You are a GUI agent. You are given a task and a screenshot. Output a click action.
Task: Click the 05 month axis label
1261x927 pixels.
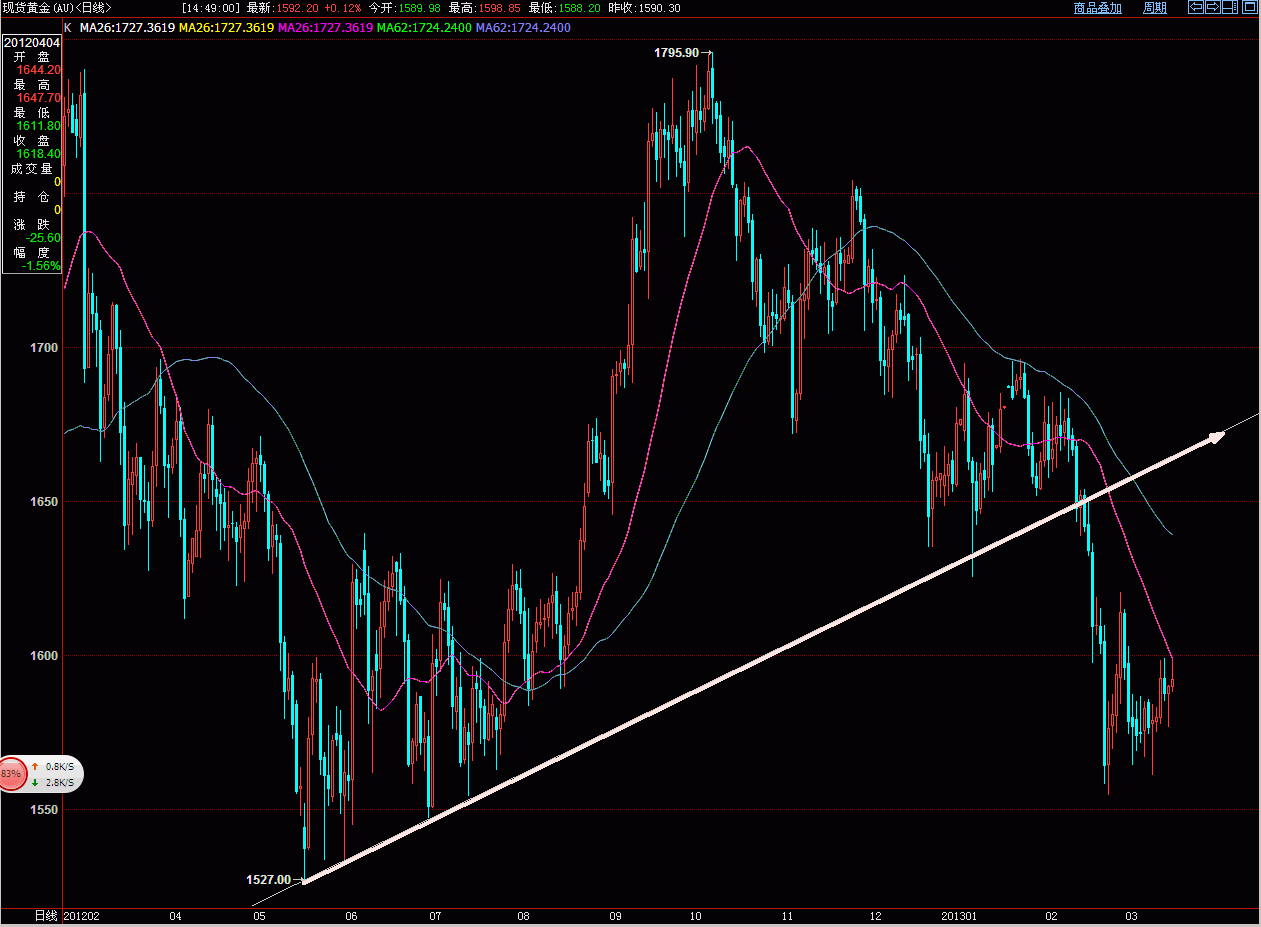click(x=259, y=916)
